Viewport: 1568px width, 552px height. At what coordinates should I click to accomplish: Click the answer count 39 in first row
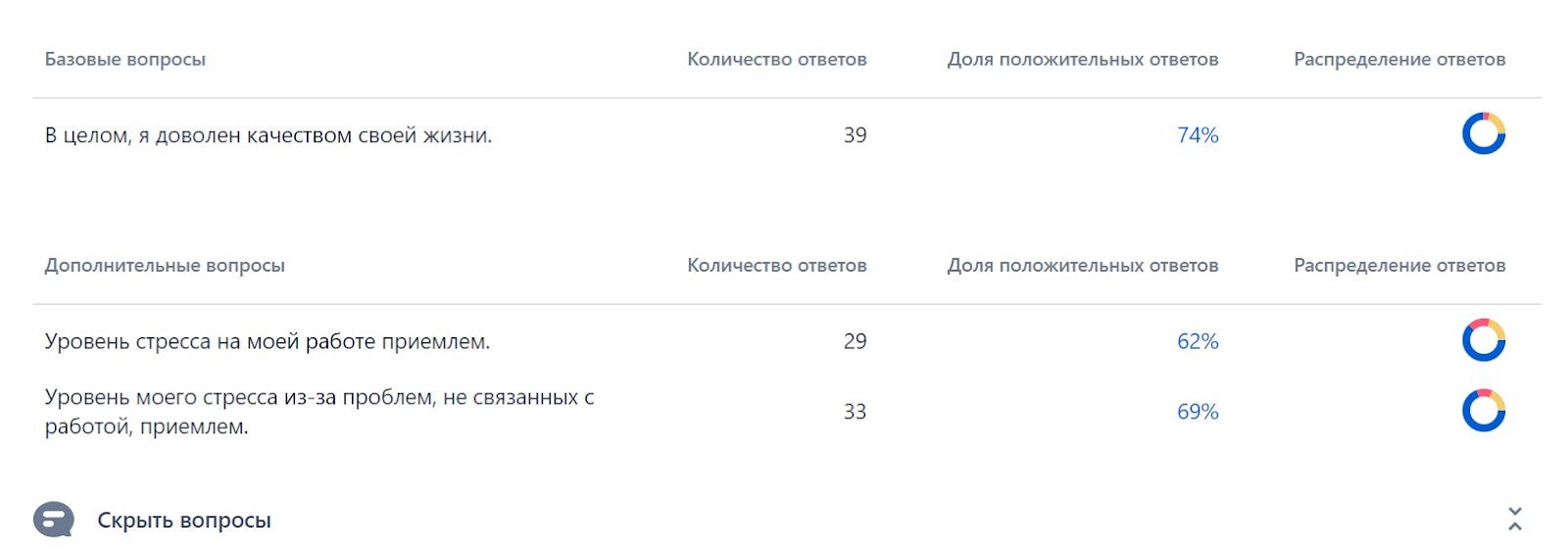(x=856, y=135)
